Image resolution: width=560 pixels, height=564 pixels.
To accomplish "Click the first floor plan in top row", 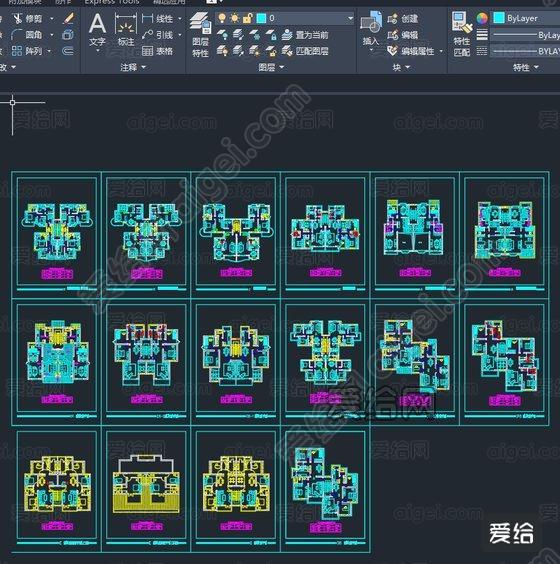I will tap(56, 231).
